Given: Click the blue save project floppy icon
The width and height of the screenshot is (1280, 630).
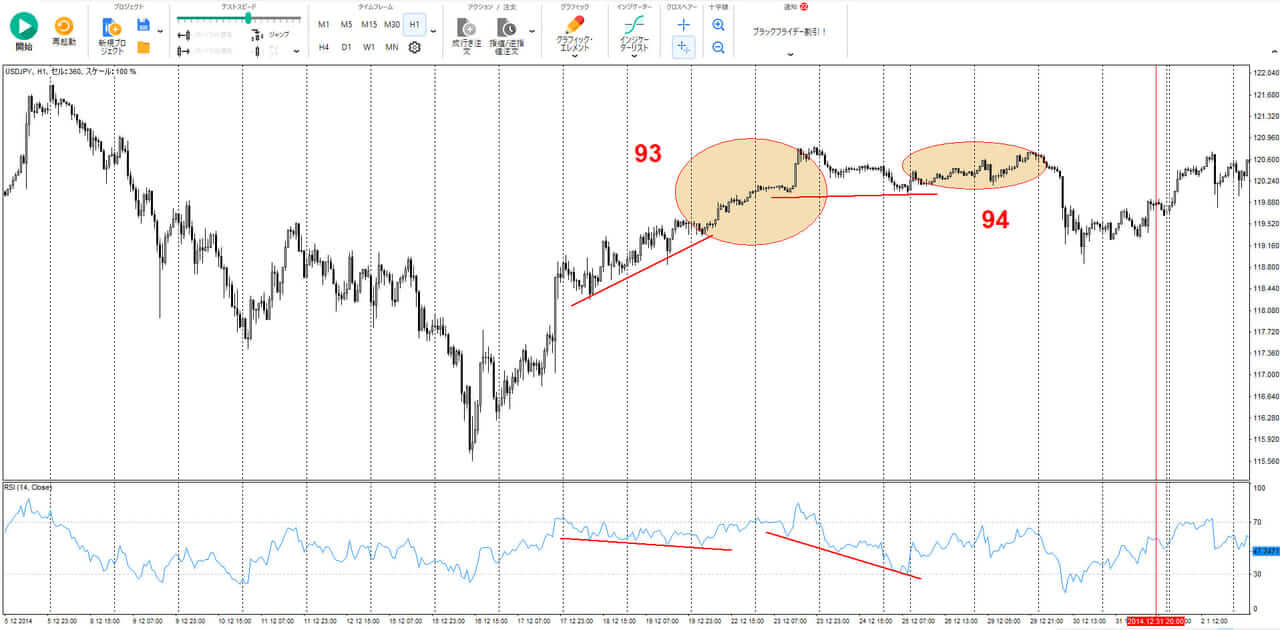Looking at the screenshot, I should 143,24.
